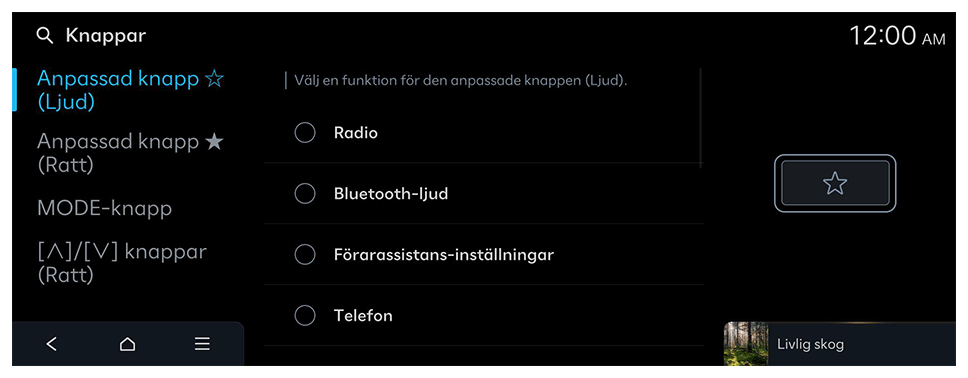Image resolution: width=968 pixels, height=378 pixels.
Task: Click the outlined star beside Anpassad knapp
Action: [214, 79]
